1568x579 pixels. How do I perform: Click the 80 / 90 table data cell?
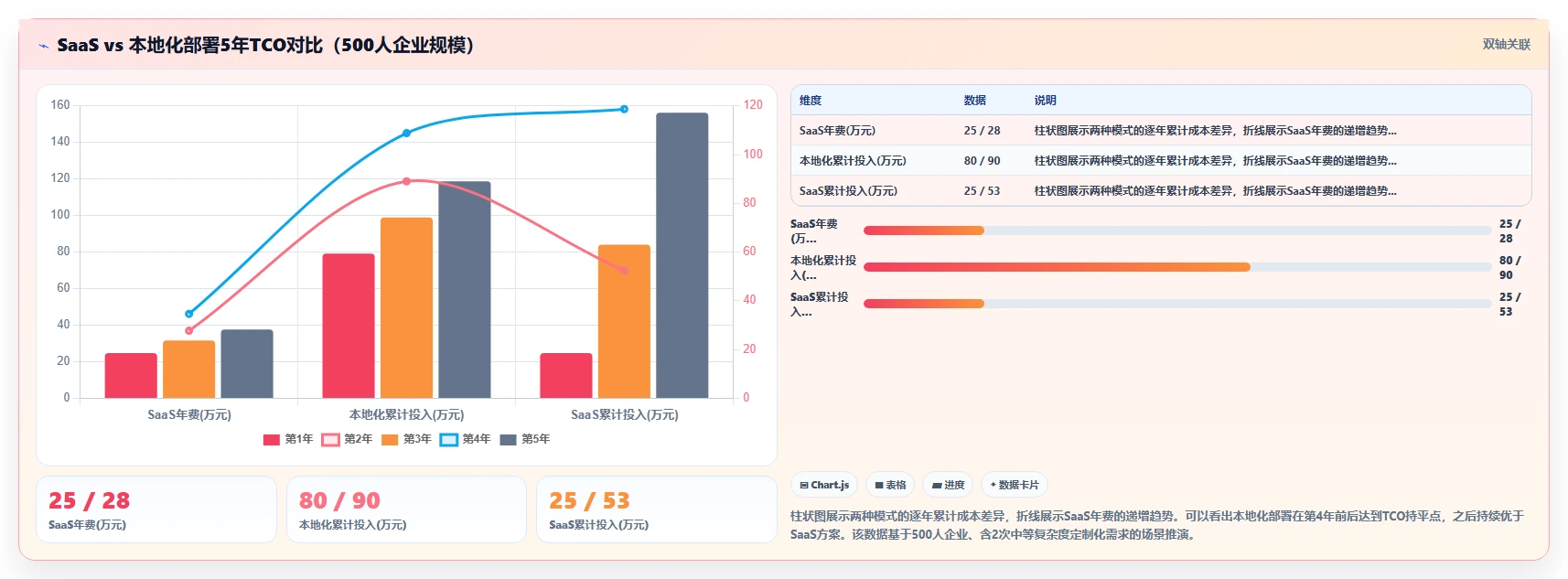[982, 161]
